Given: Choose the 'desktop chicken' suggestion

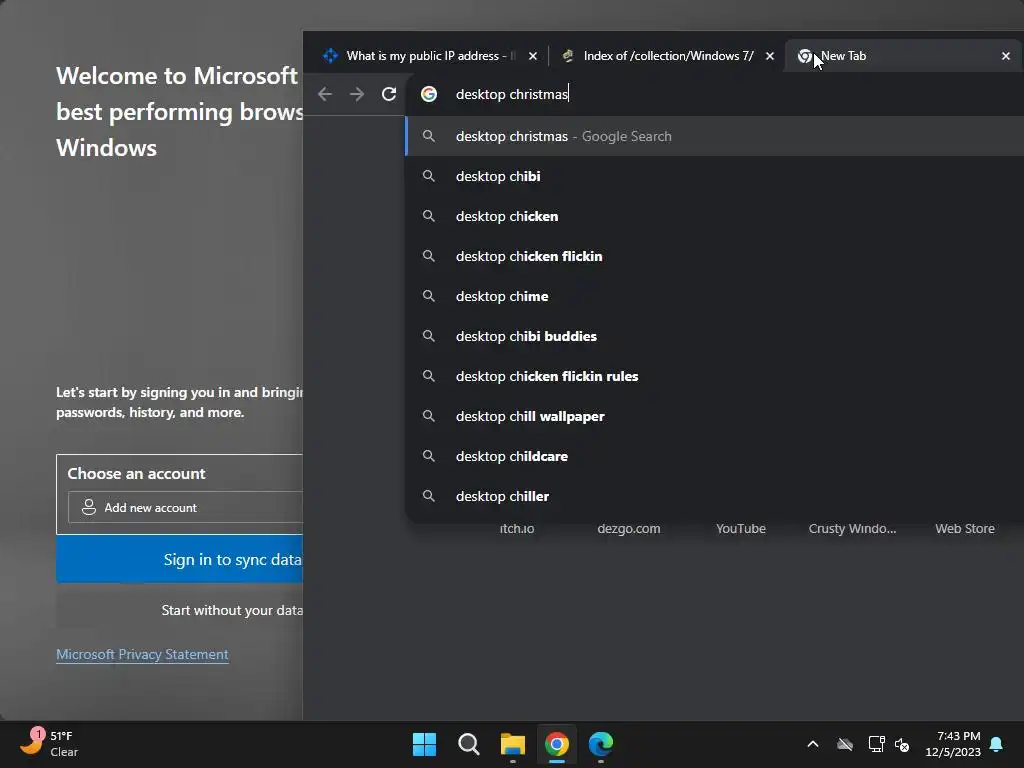Looking at the screenshot, I should [x=714, y=216].
